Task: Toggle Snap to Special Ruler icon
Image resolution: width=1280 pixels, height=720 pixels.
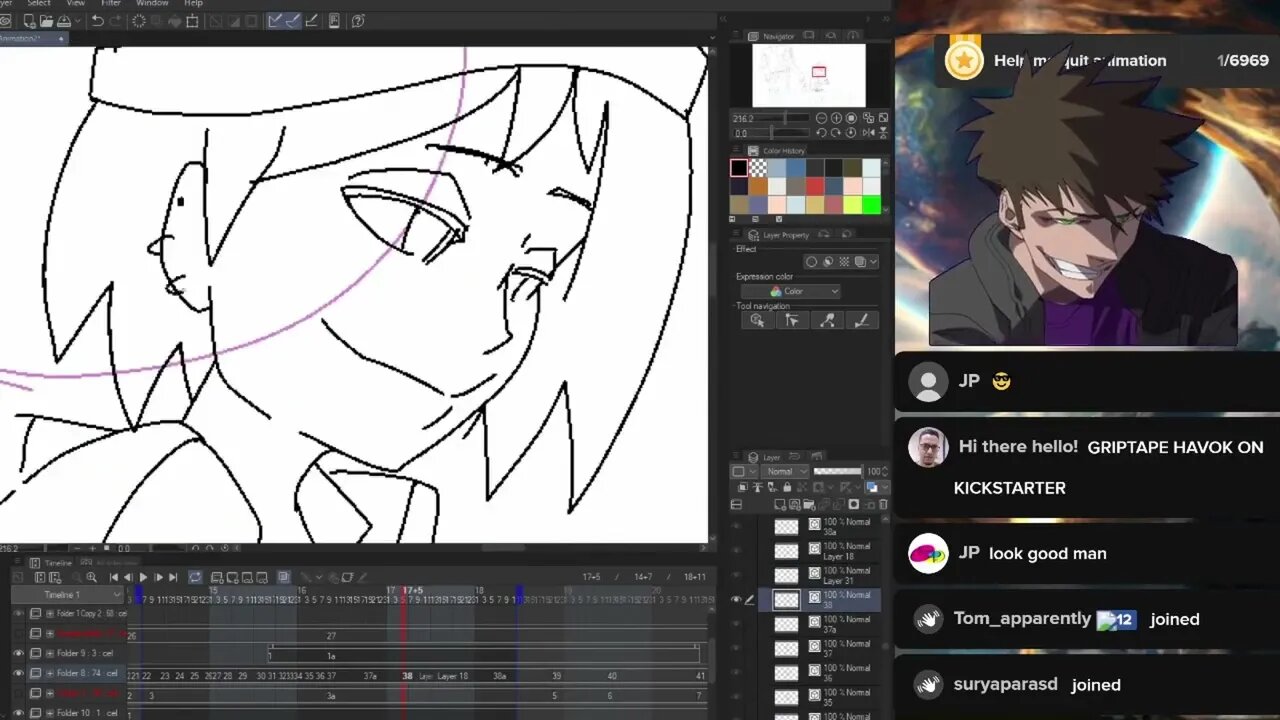Action: (x=294, y=21)
